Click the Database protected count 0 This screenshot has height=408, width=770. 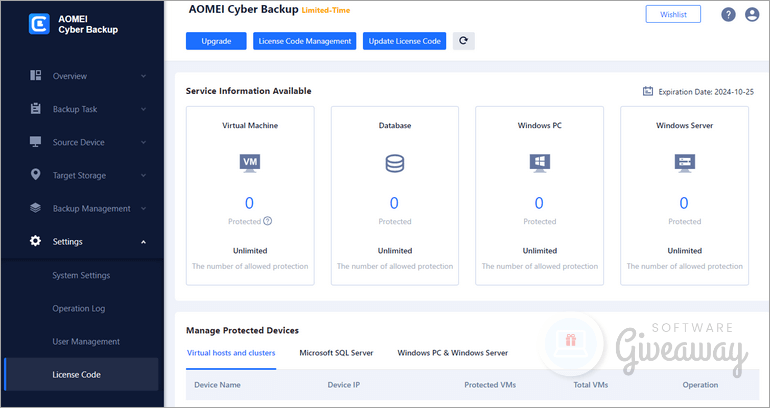[x=394, y=203]
